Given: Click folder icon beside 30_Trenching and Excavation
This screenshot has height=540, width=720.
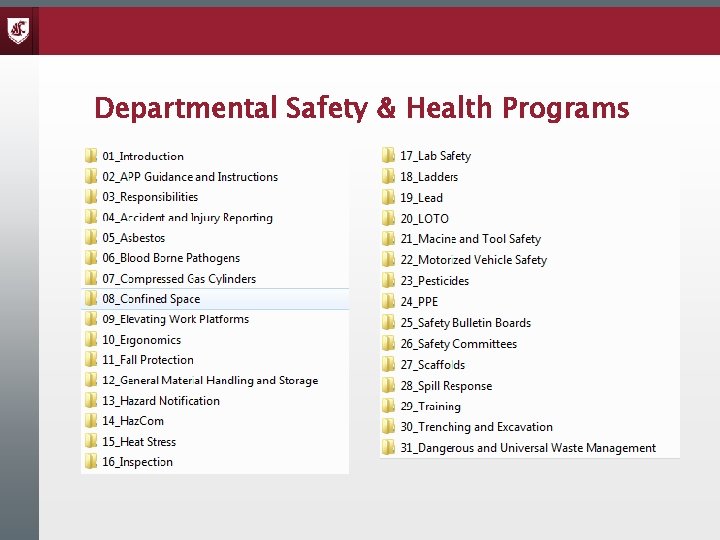Looking at the screenshot, I should [388, 427].
